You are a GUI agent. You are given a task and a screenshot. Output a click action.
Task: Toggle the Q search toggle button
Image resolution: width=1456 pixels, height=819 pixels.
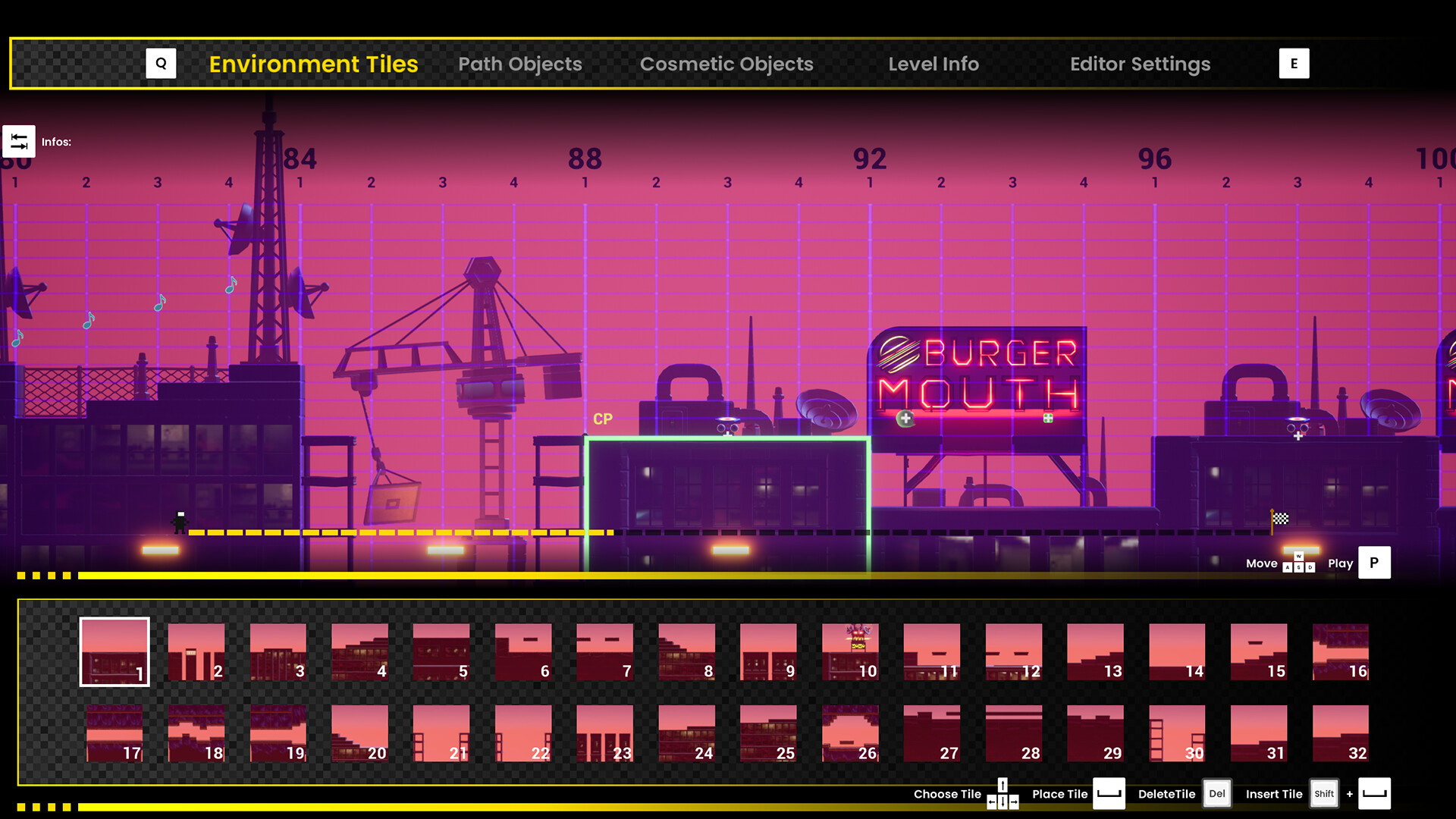click(160, 63)
